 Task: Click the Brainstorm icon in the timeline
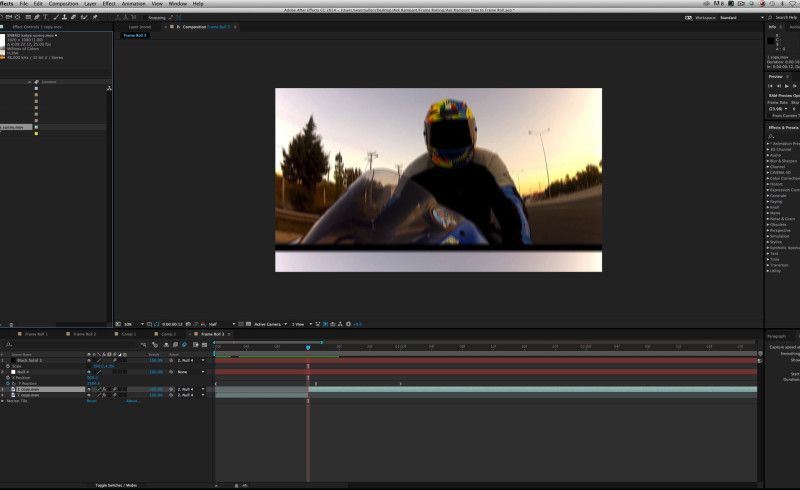pos(195,345)
